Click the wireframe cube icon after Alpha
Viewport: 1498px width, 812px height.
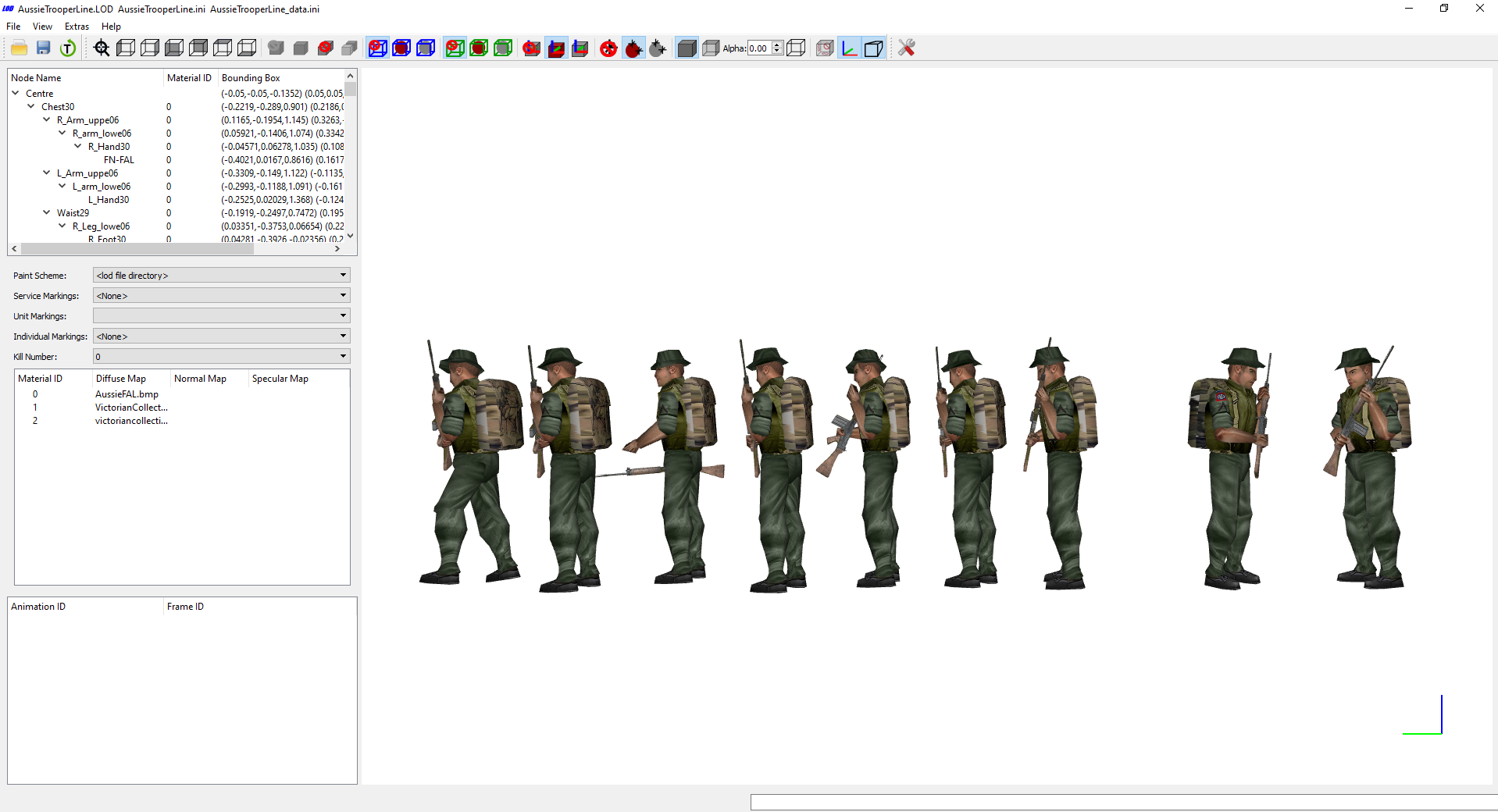796,48
